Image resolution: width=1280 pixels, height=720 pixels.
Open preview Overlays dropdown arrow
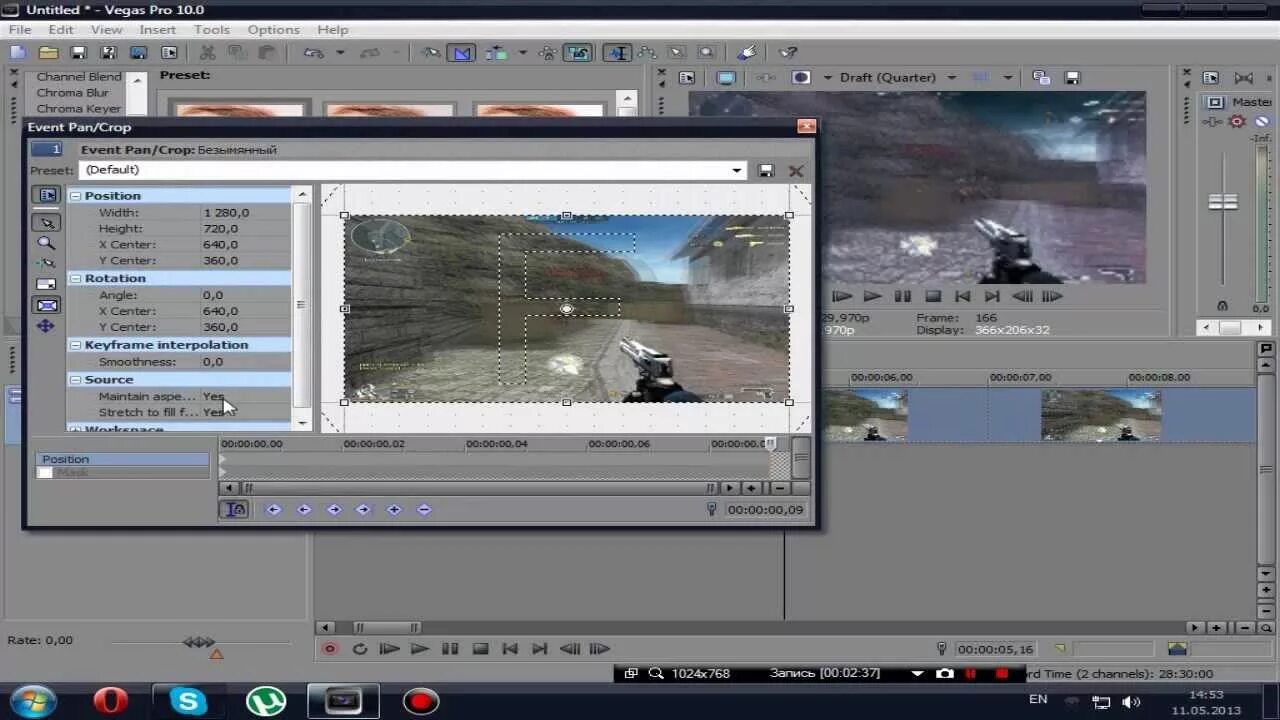tap(1008, 78)
